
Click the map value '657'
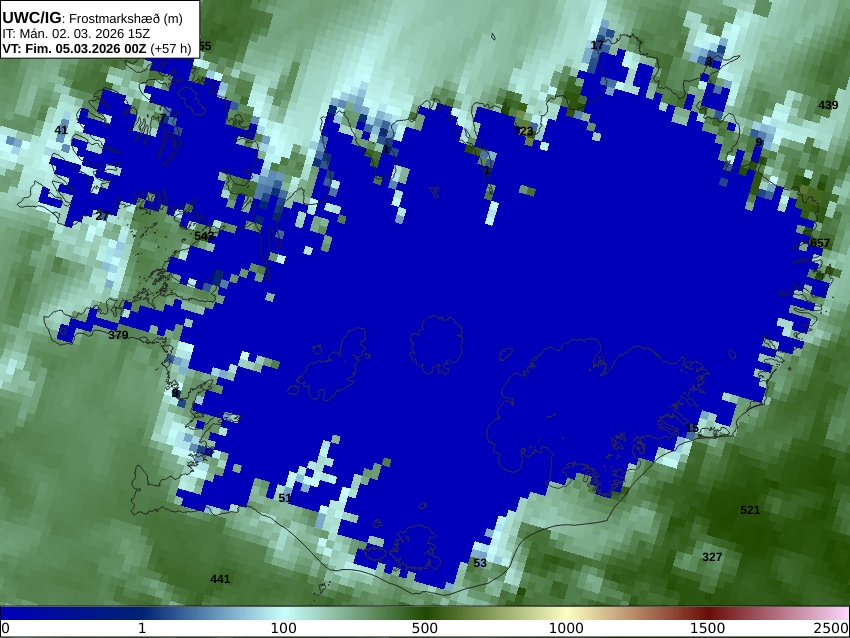820,243
